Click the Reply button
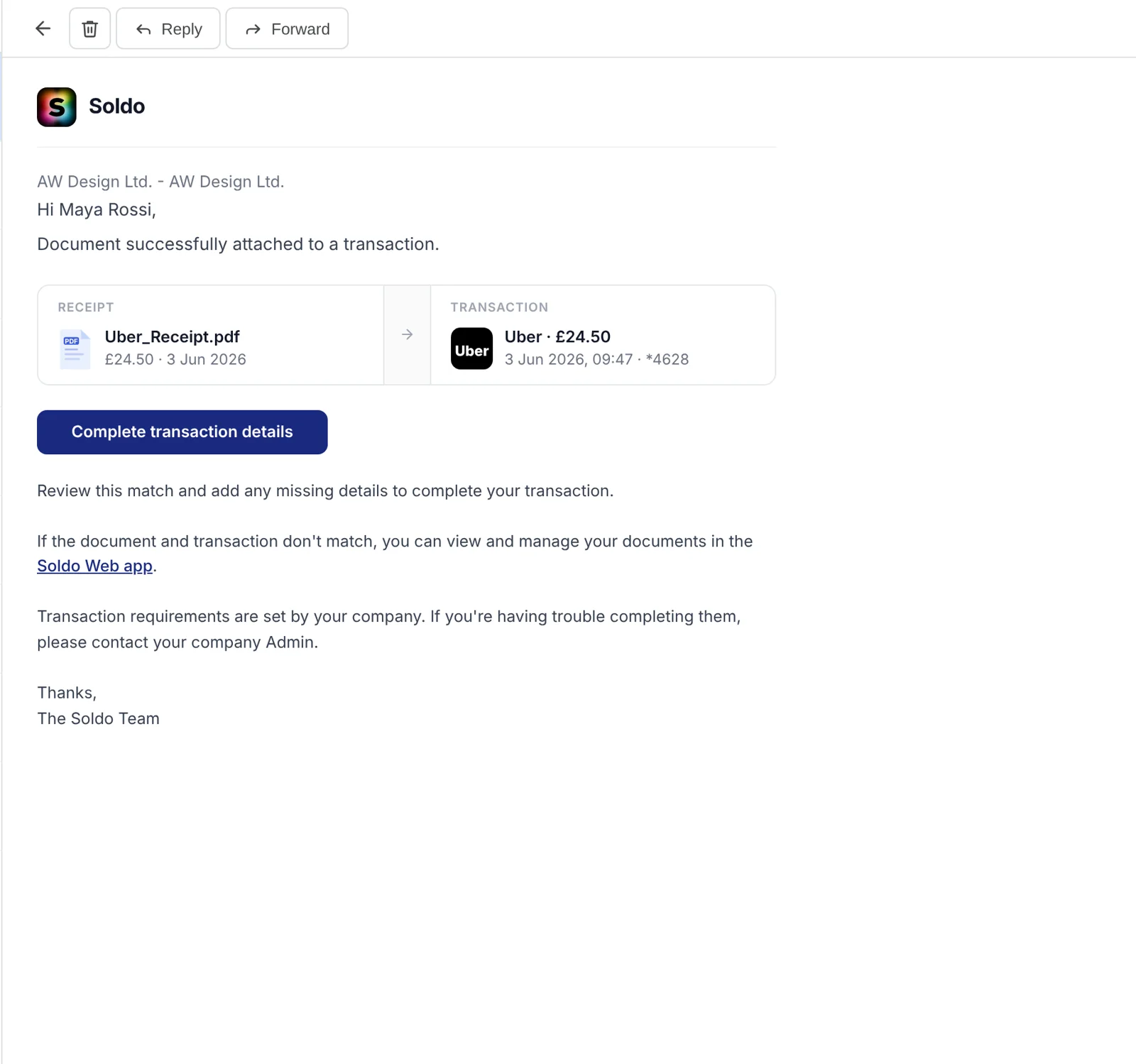 click(x=168, y=28)
